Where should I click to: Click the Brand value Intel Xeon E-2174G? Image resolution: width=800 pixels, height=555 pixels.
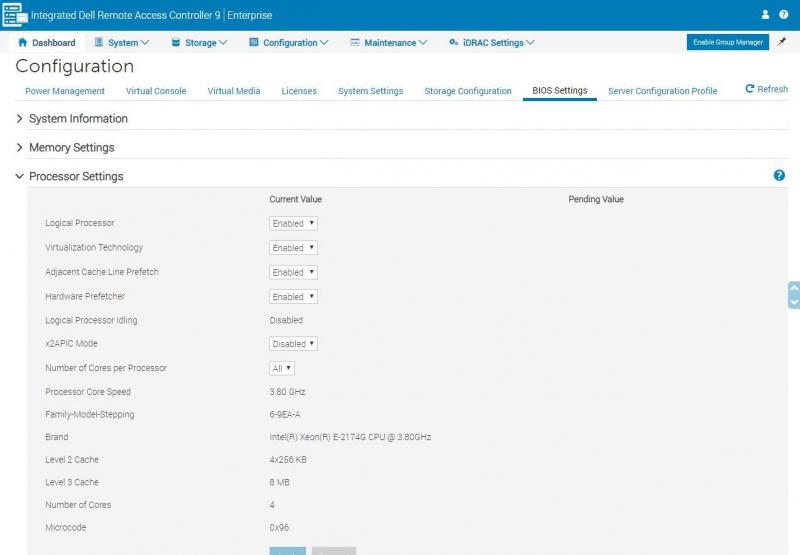click(350, 437)
